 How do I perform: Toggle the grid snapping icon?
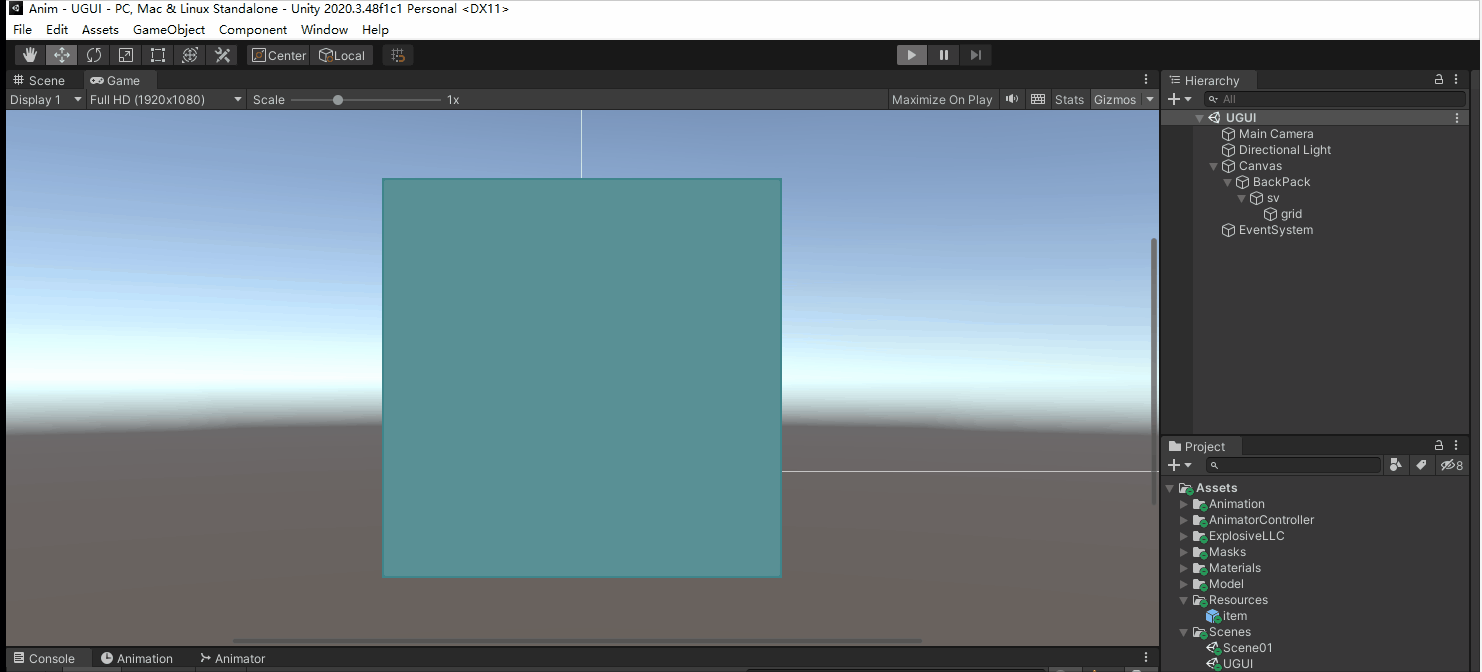[398, 55]
